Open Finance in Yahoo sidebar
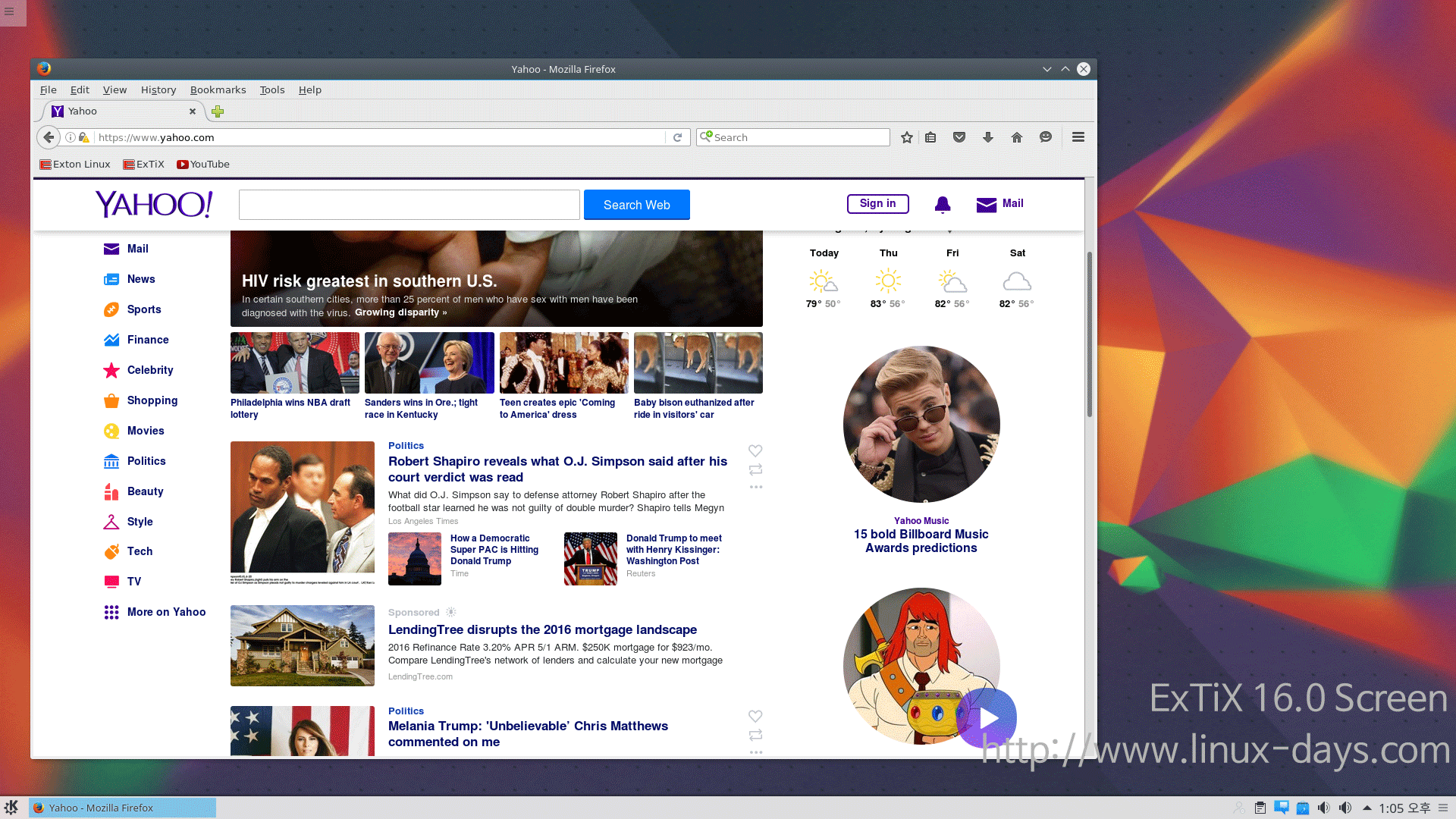The image size is (1456, 819). (136, 340)
